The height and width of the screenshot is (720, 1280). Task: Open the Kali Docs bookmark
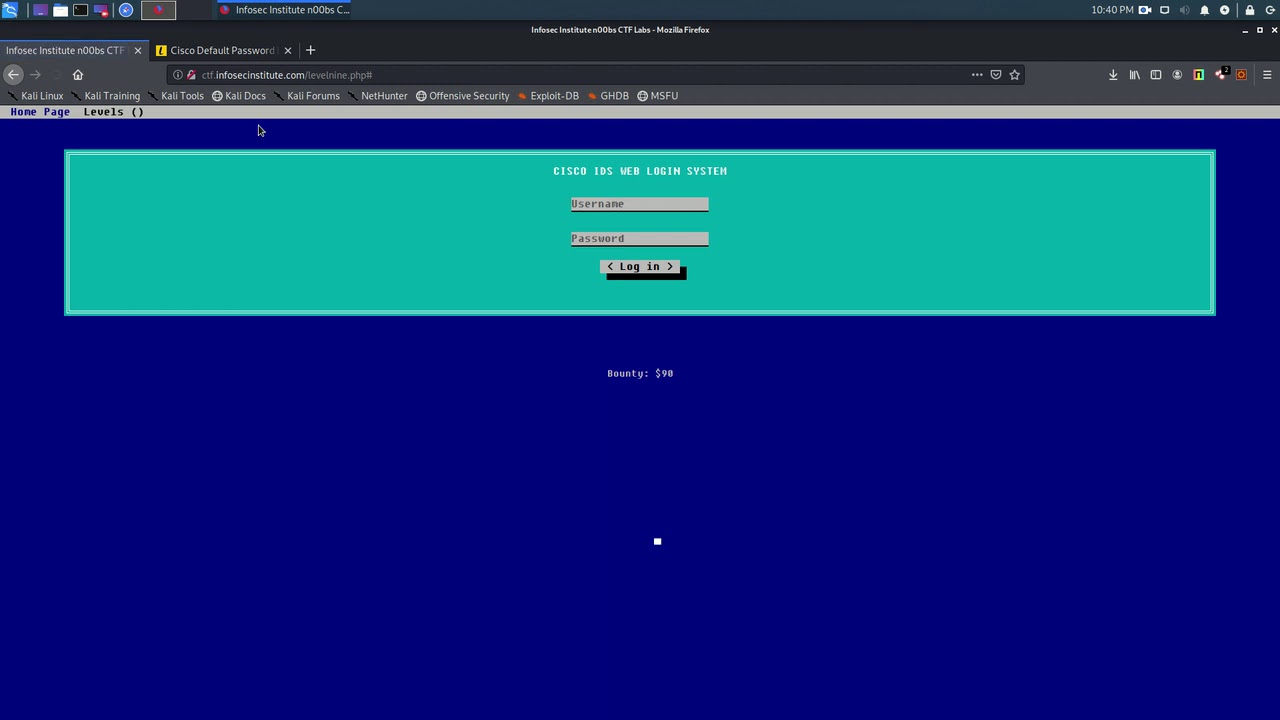(238, 96)
